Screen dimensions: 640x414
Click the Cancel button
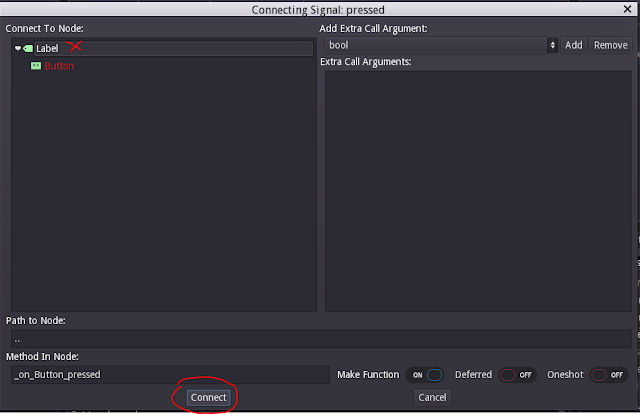[432, 398]
